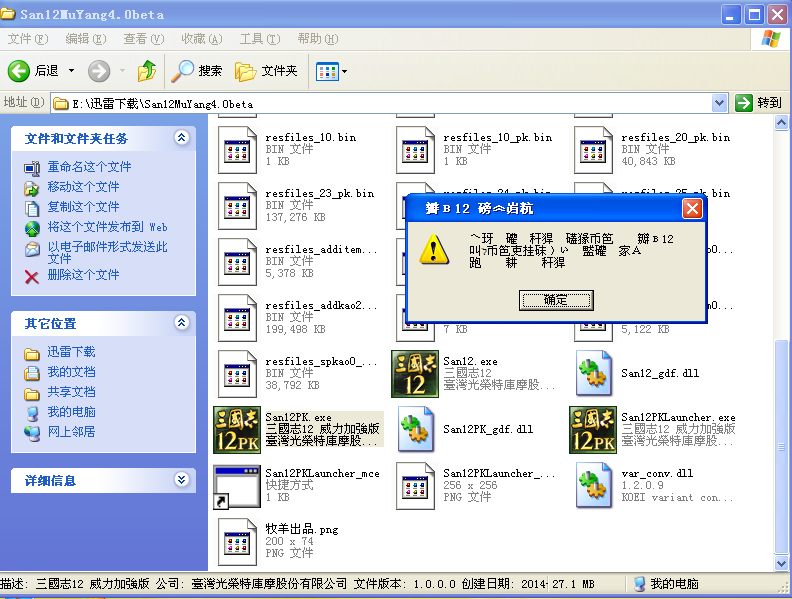
Task: Open 迅雷下载 under other places
Action: [x=71, y=352]
